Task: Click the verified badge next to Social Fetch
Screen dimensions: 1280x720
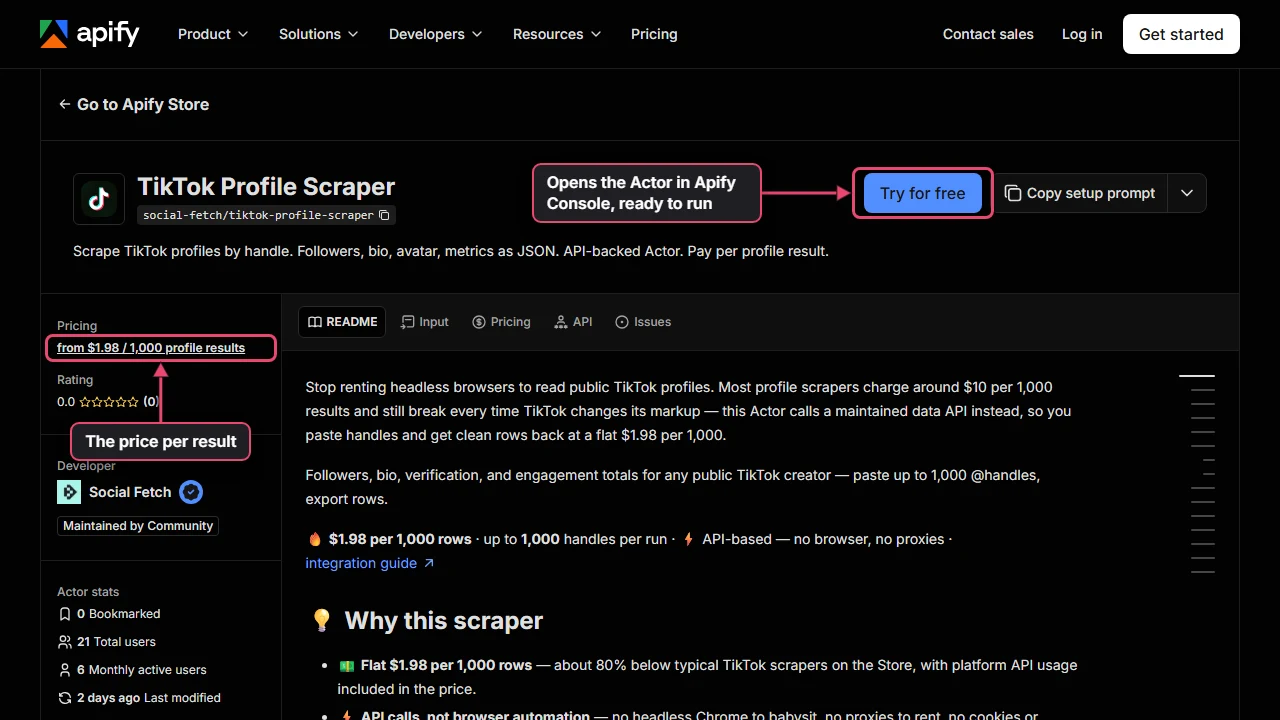Action: pos(191,492)
